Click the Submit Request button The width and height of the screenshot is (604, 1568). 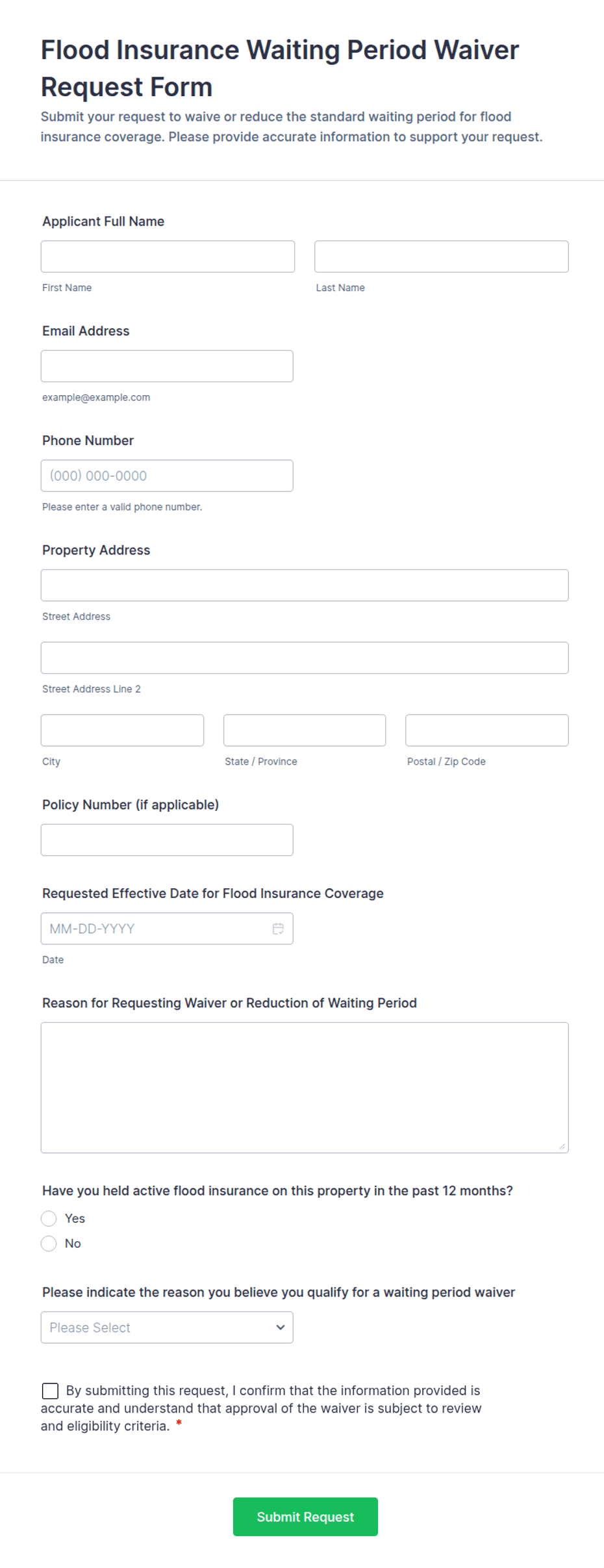pos(305,1517)
